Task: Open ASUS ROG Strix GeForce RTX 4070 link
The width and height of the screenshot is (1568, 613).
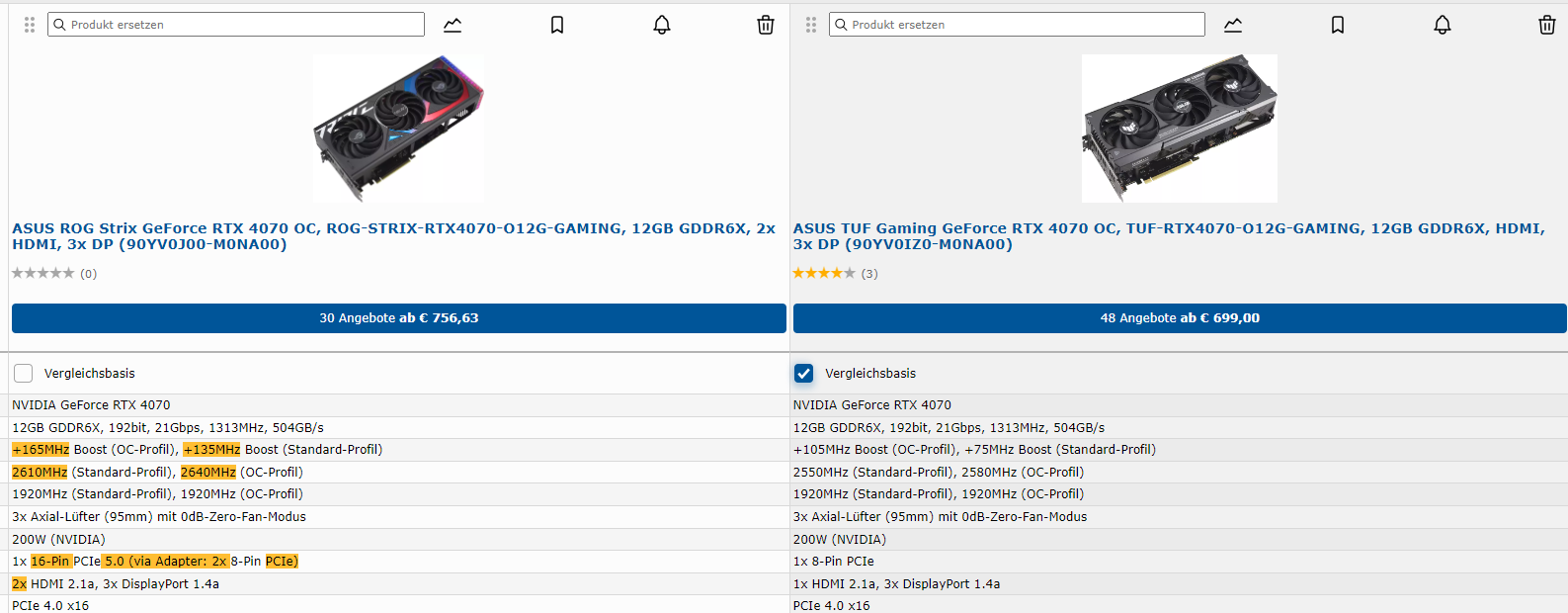Action: pos(393,236)
